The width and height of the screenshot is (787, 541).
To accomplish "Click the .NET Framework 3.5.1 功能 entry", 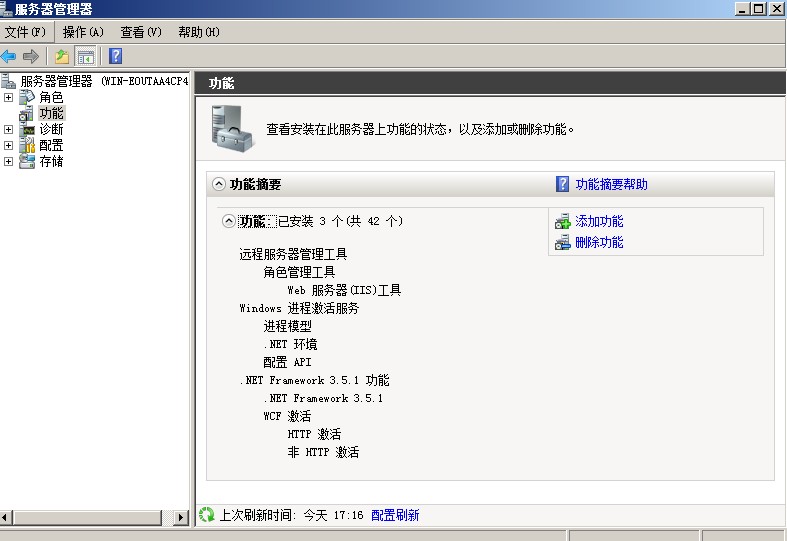I will (314, 380).
